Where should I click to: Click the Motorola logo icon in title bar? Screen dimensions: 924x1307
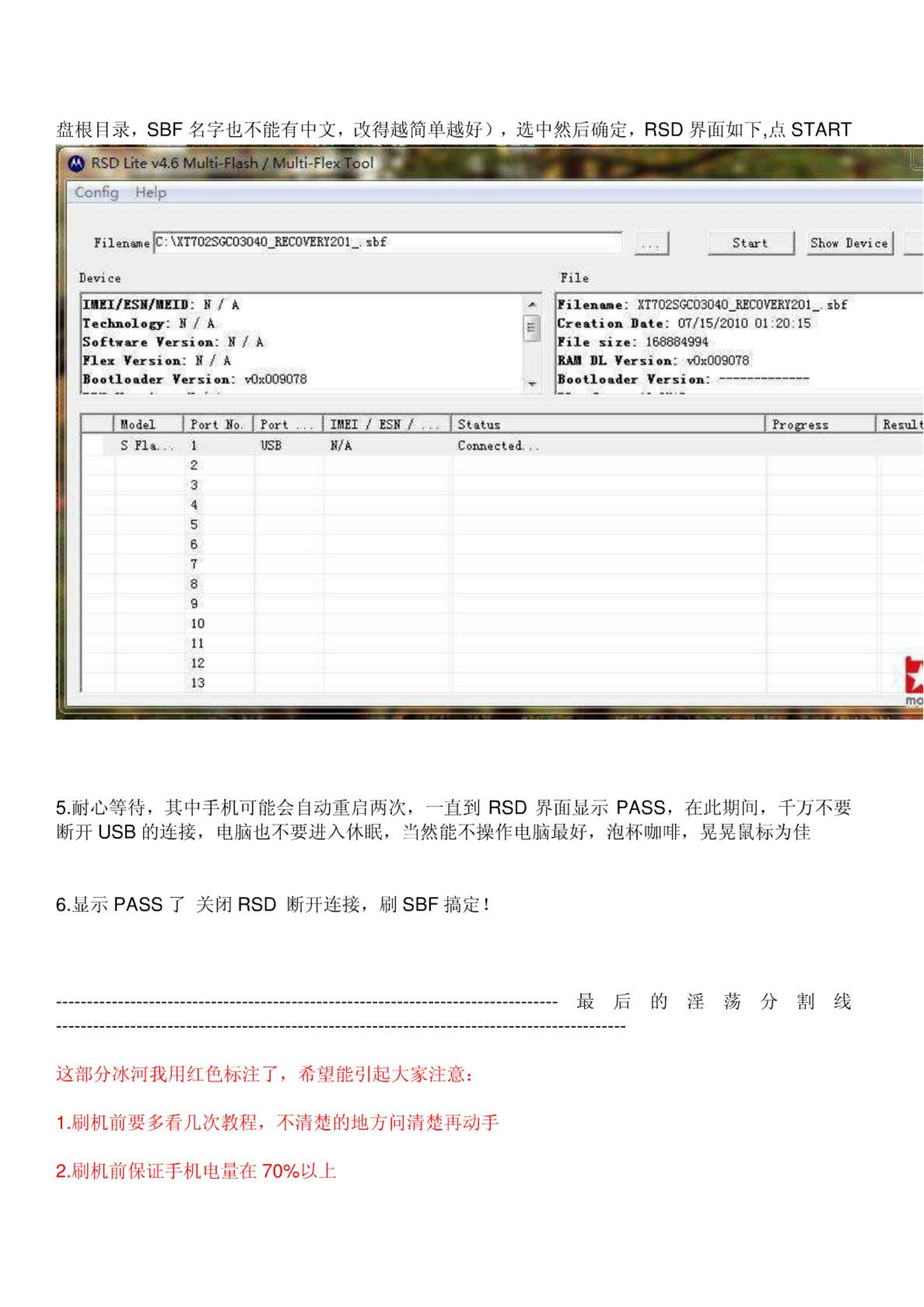pyautogui.click(x=76, y=163)
